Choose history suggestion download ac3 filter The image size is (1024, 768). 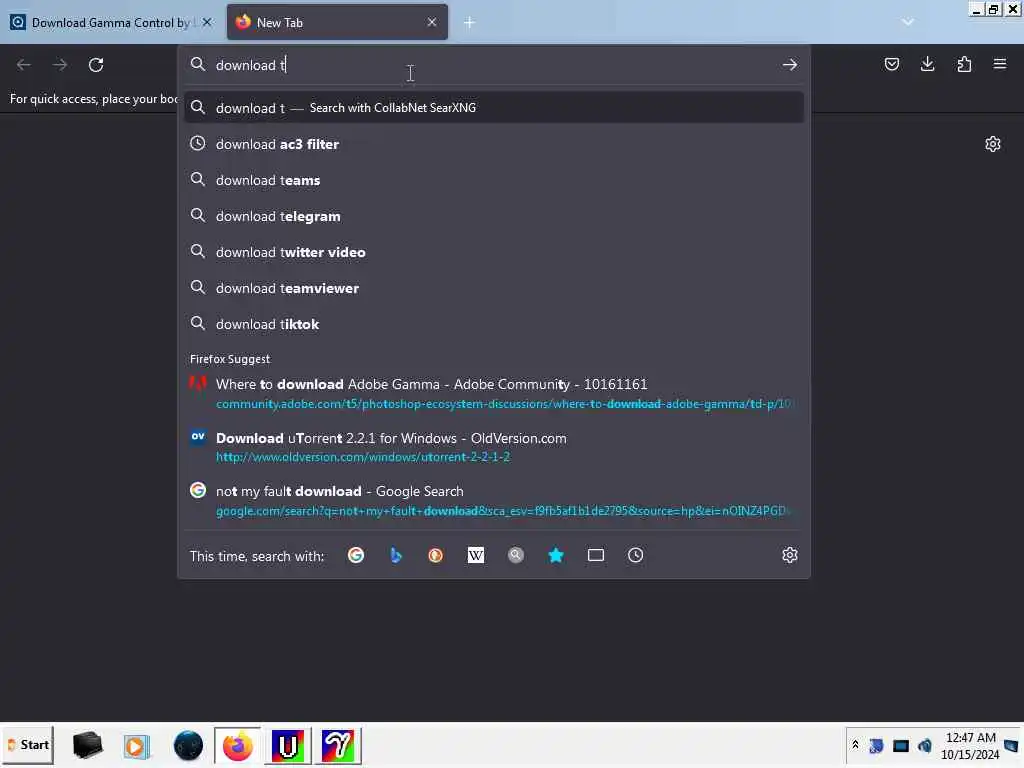[x=494, y=144]
